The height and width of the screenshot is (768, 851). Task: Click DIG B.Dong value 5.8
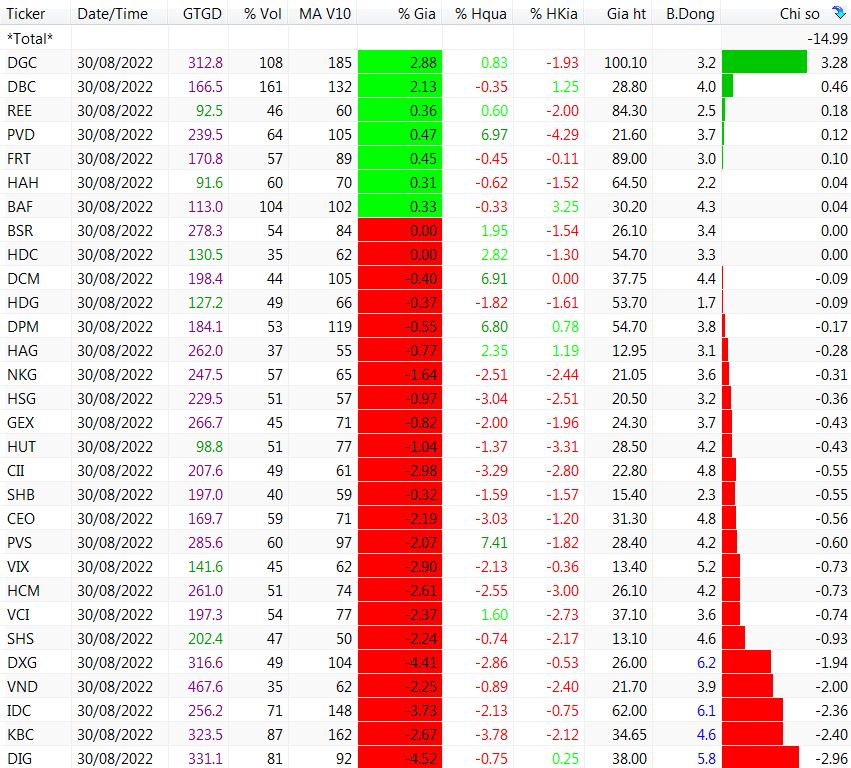click(706, 758)
